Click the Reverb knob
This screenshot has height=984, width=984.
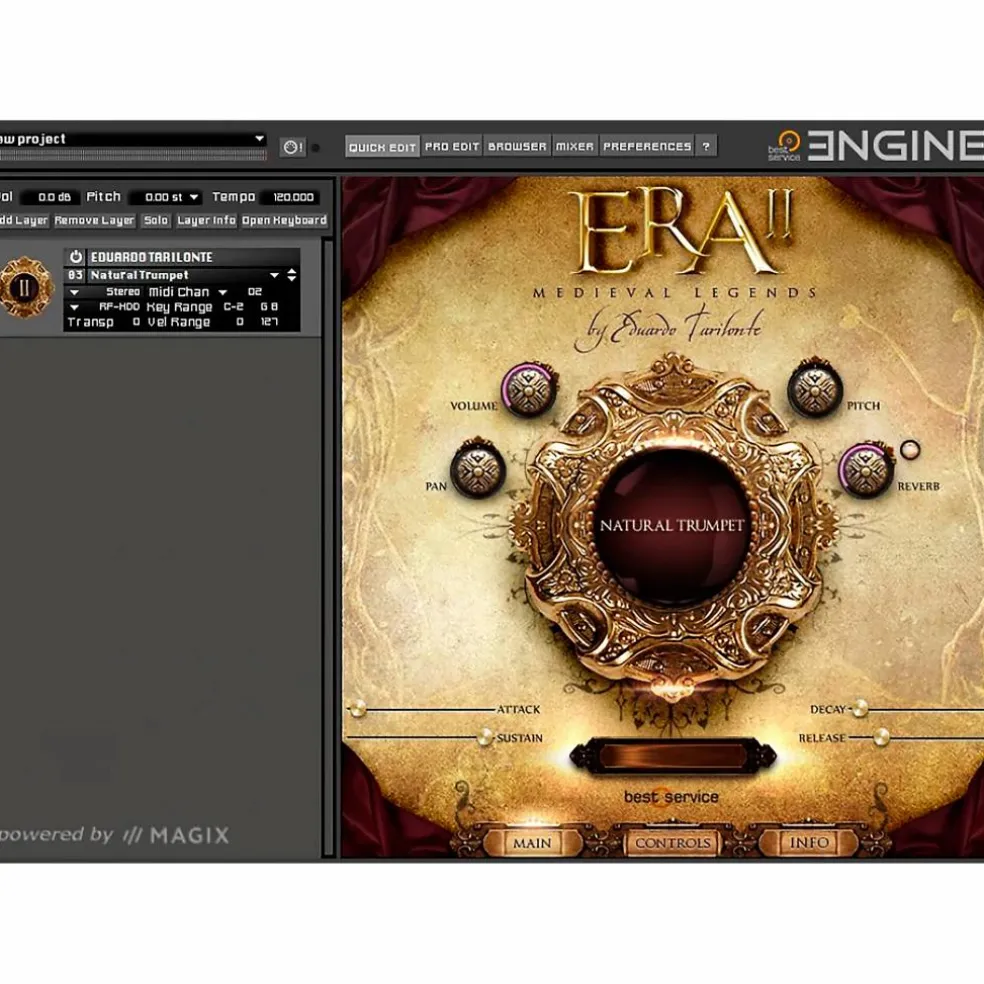click(x=867, y=470)
